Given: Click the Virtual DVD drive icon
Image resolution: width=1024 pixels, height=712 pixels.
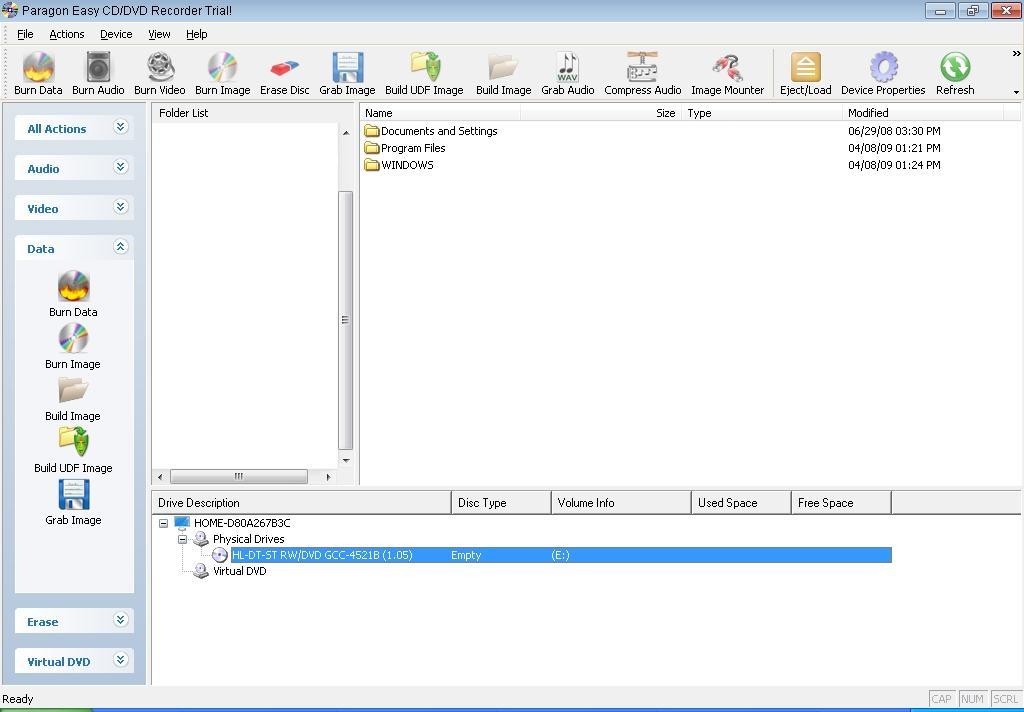Looking at the screenshot, I should [x=200, y=571].
